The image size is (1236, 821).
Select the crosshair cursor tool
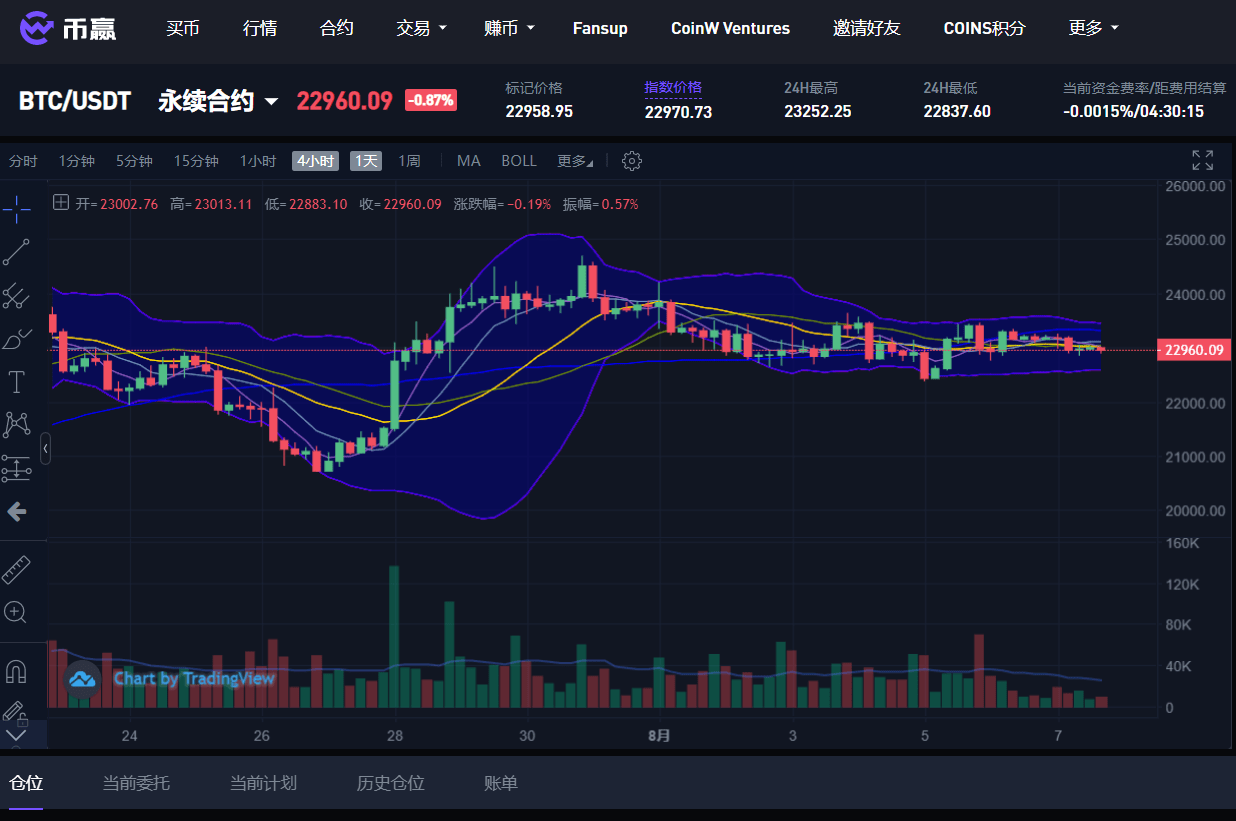pos(16,208)
